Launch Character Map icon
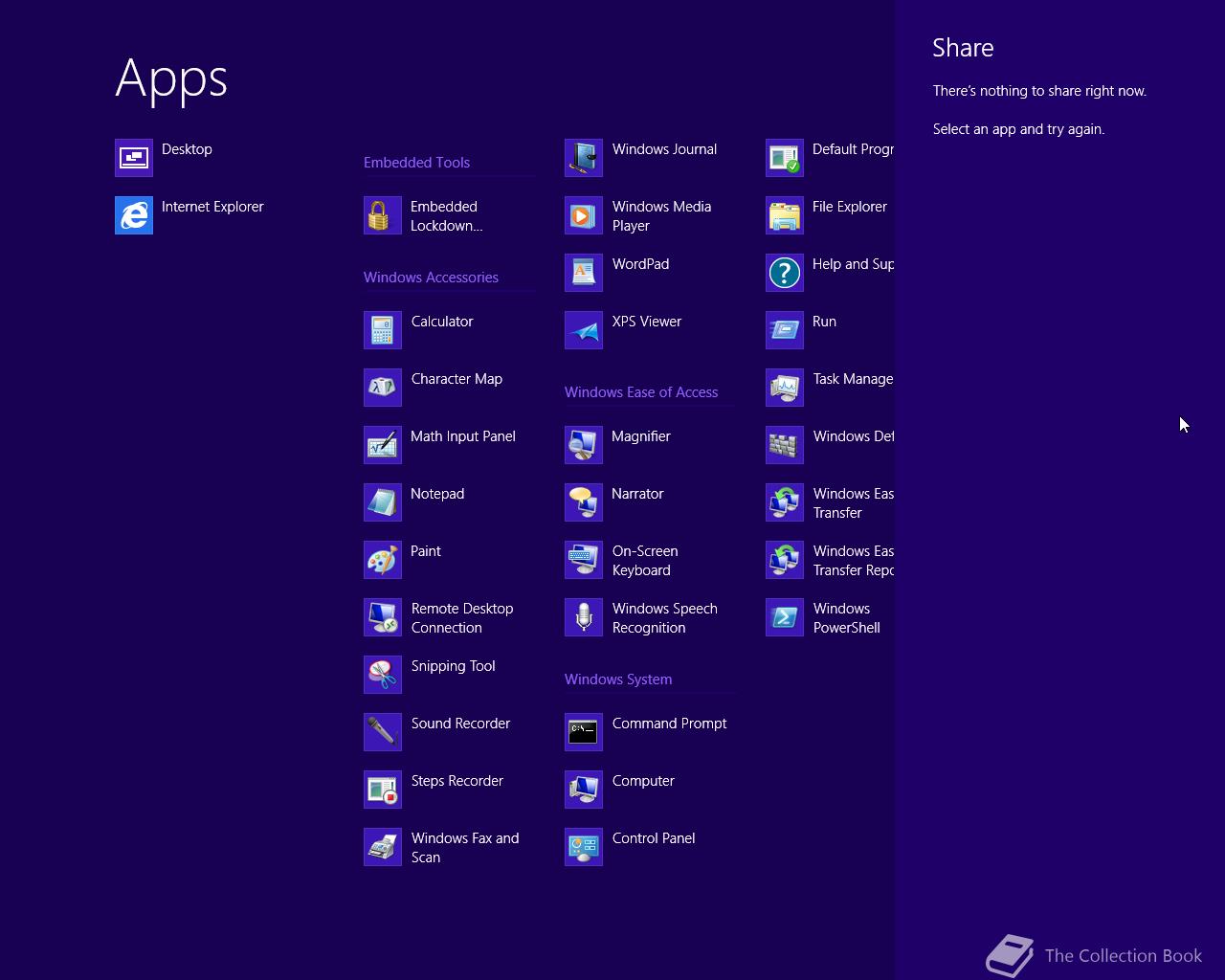Viewport: 1225px width, 980px height. click(x=383, y=388)
